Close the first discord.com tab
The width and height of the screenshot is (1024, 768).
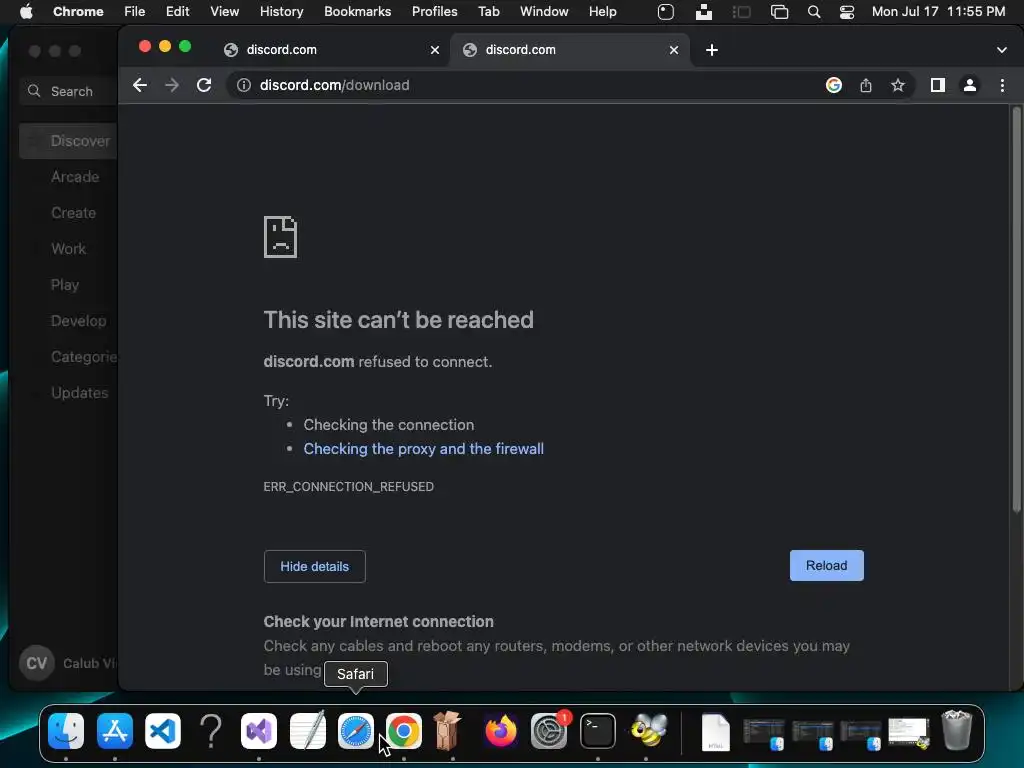click(x=435, y=50)
